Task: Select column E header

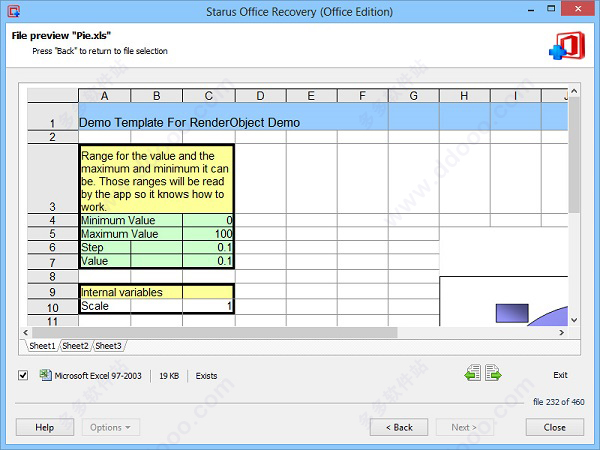Action: click(x=311, y=96)
